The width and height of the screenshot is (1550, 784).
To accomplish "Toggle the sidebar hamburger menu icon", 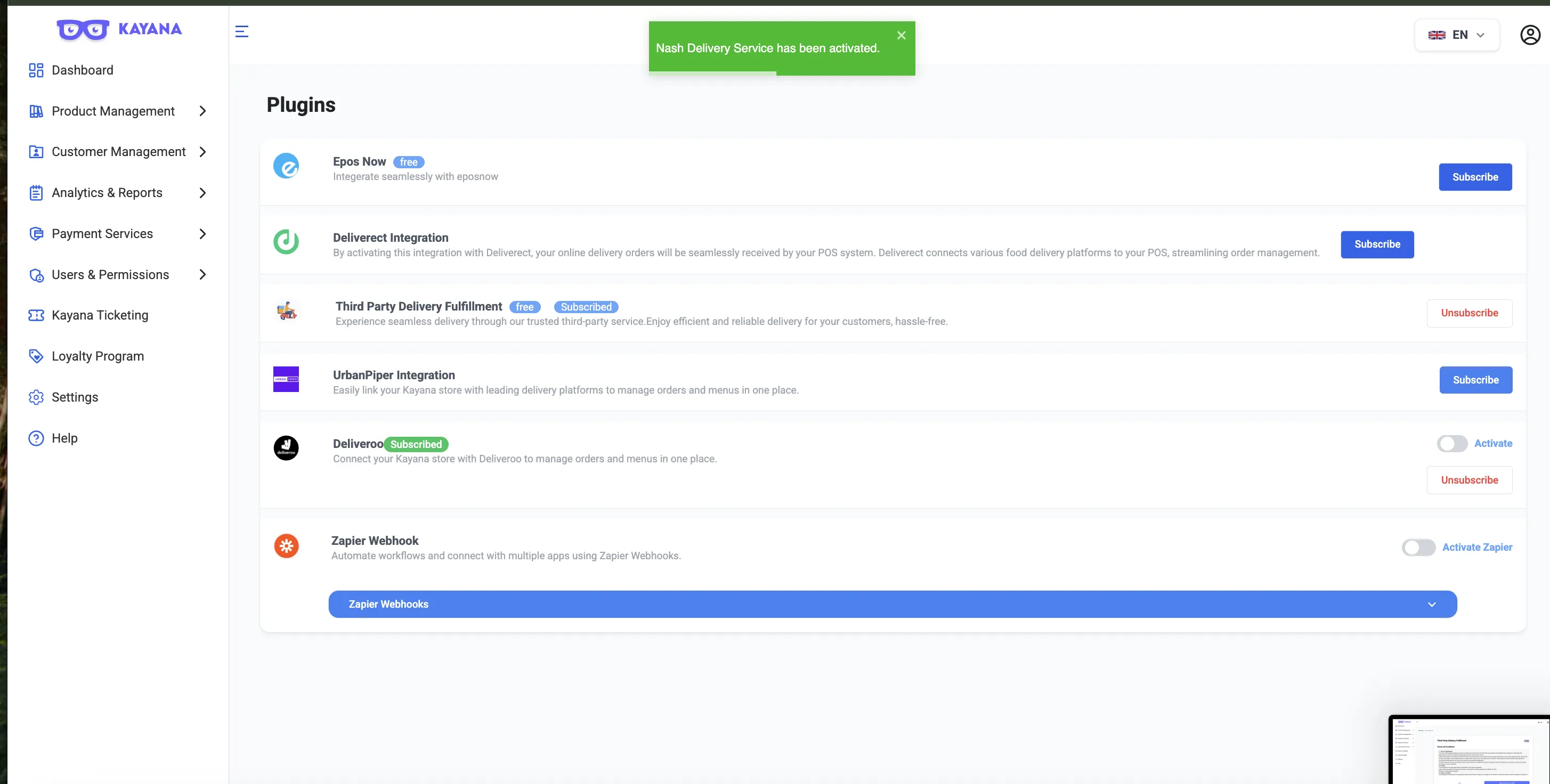I will 241,31.
